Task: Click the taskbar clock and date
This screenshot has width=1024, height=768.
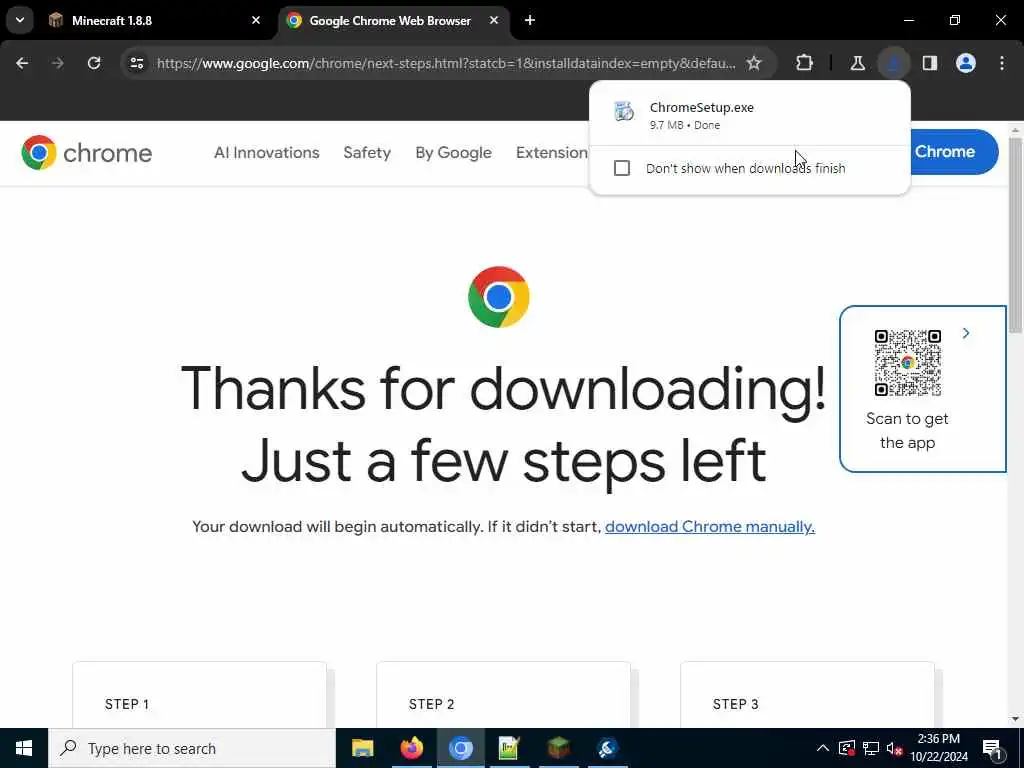Action: pos(938,748)
